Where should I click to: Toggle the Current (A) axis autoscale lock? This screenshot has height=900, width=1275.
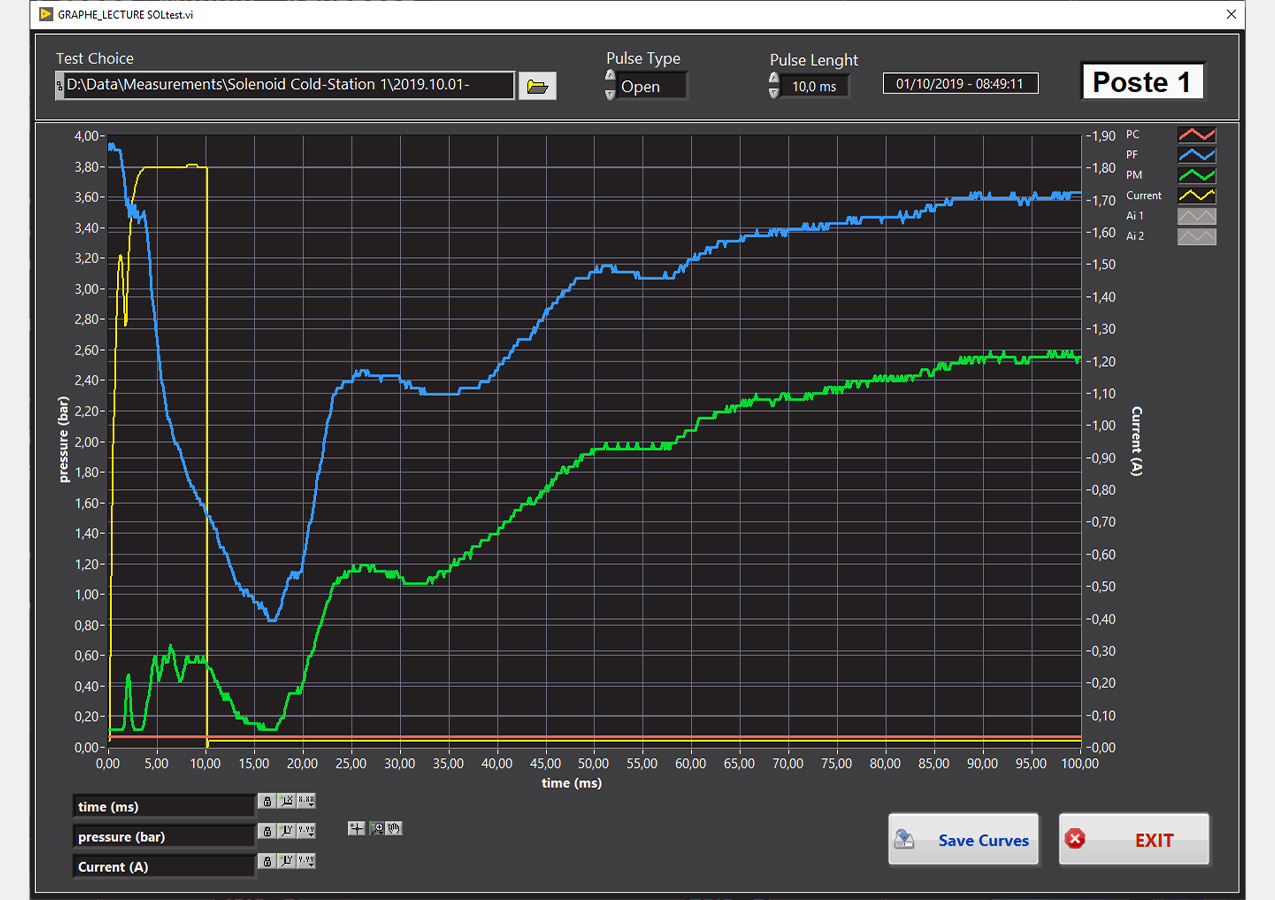point(267,861)
